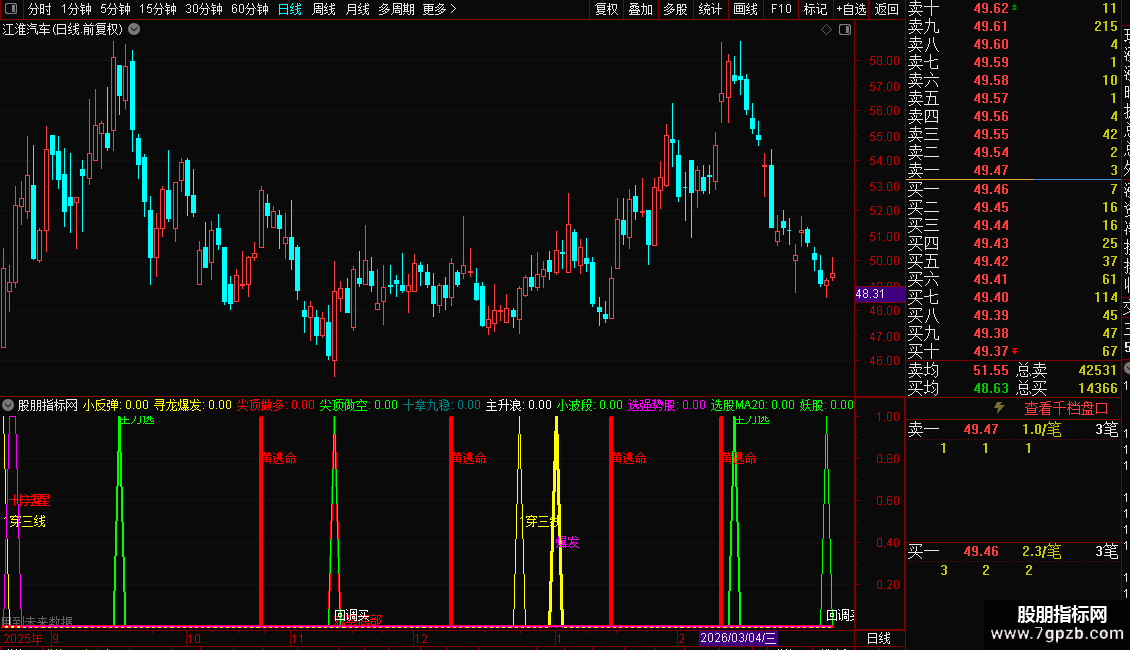This screenshot has width=1130, height=650.
Task: Open 查看千档盘口 link
Action: 1066,408
